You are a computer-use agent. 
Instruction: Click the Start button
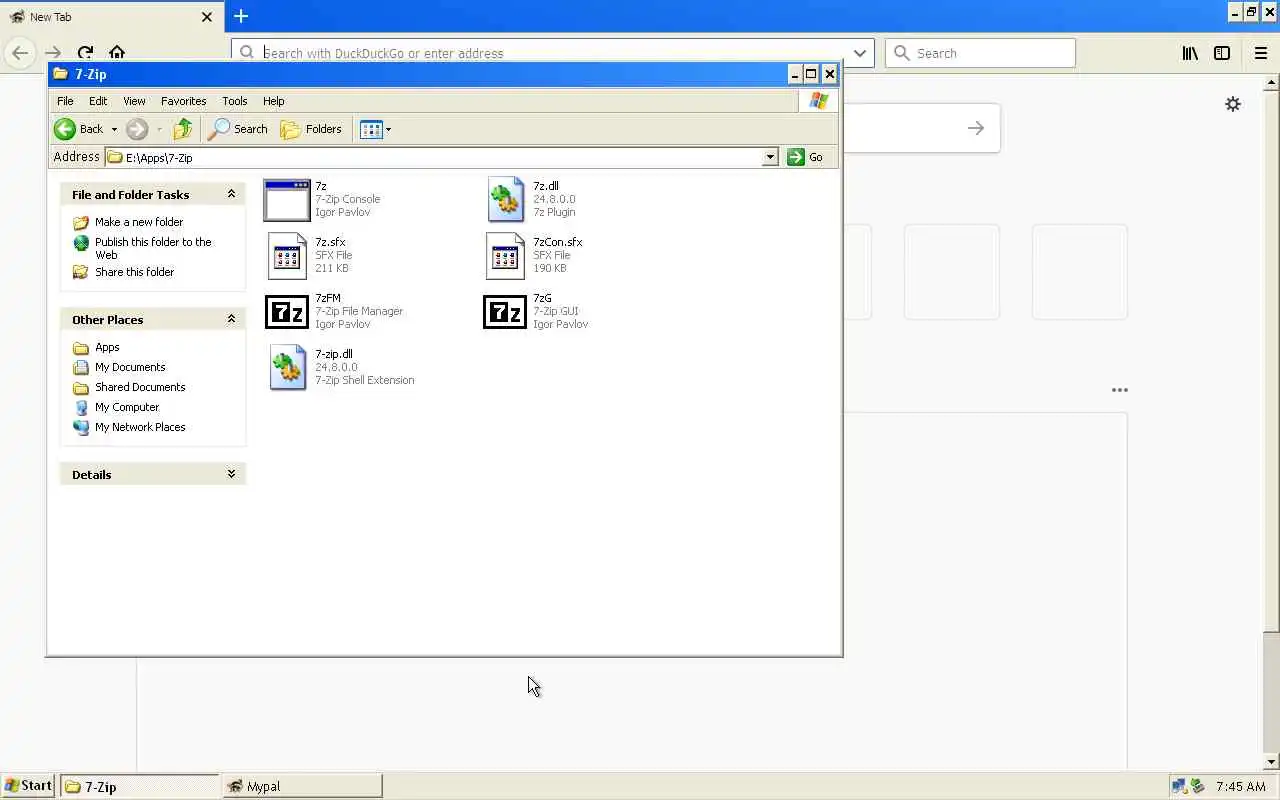[28, 786]
